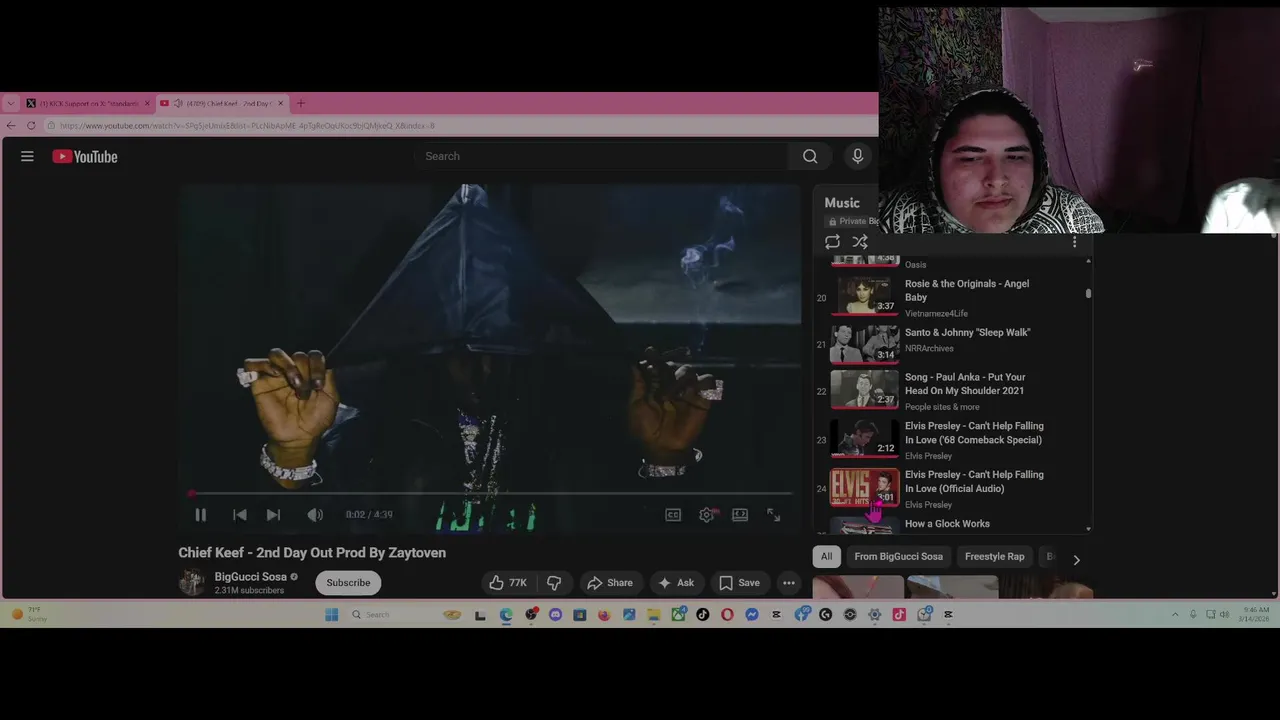Open Firefox from the taskbar

pyautogui.click(x=603, y=615)
